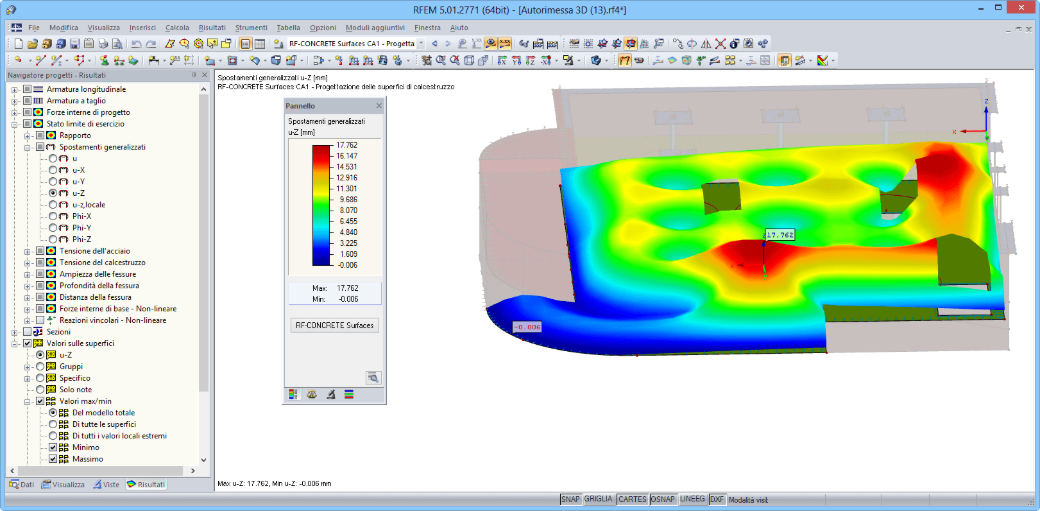Viewport: 1040px width, 511px height.
Task: Click the color spectrum icon at toolbar end
Action: pyautogui.click(x=822, y=61)
